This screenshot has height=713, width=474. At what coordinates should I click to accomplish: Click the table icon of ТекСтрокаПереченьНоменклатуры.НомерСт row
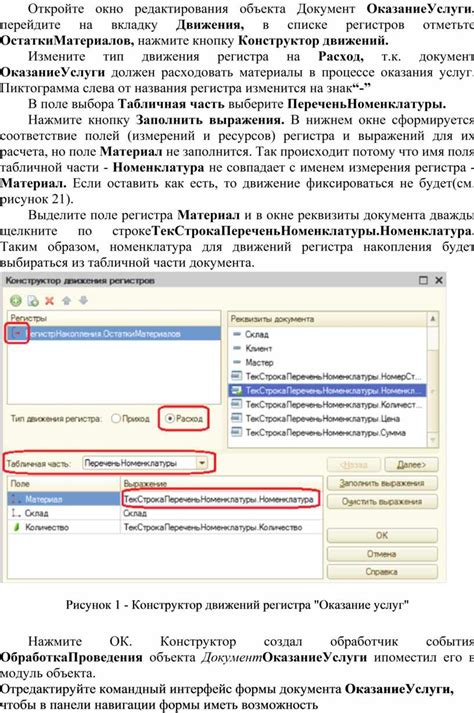pyautogui.click(x=237, y=376)
